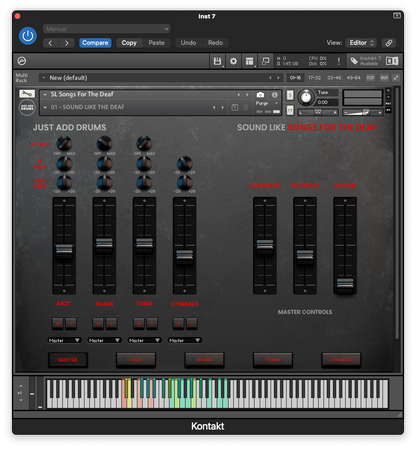Solo the SNARE channel
The width and height of the screenshot is (416, 449).
[111, 323]
